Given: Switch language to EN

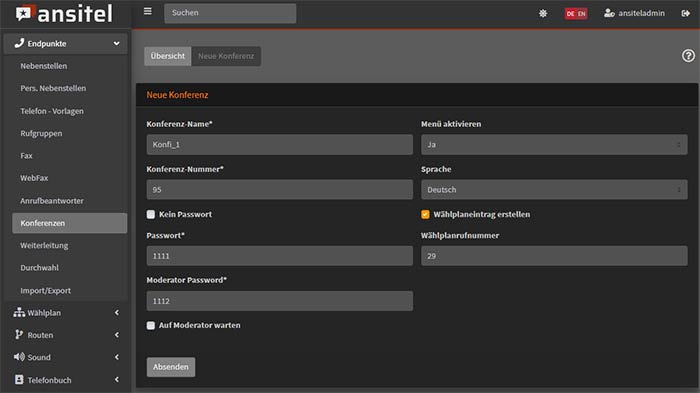Looking at the screenshot, I should (582, 14).
